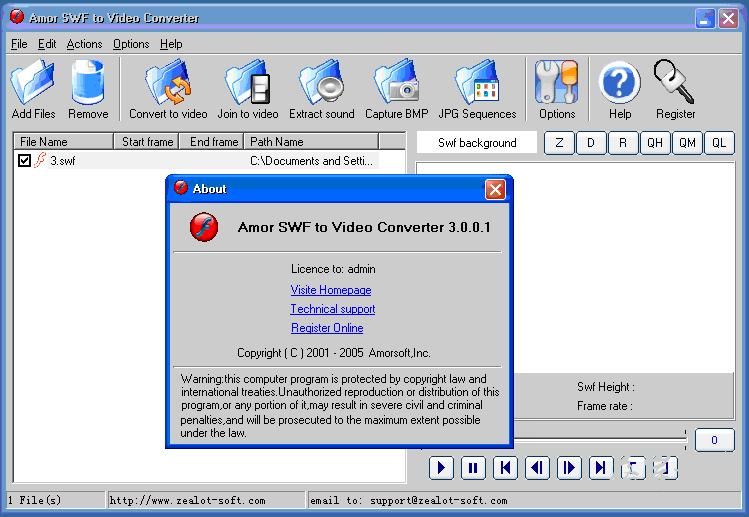Click the frame position slider track
Screen dimensions: 749x517
[x=599, y=439]
